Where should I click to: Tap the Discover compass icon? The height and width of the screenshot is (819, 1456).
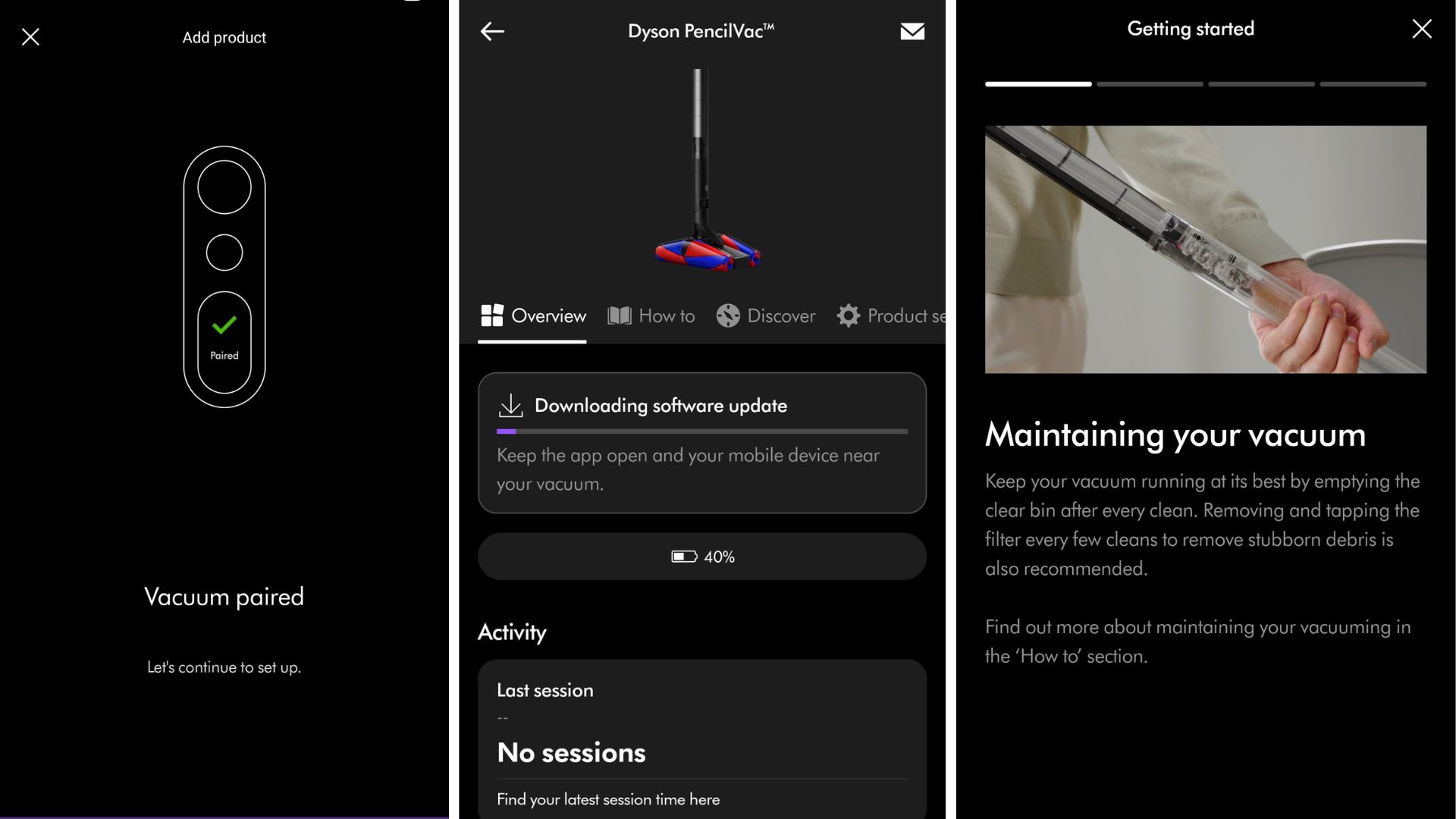728,315
